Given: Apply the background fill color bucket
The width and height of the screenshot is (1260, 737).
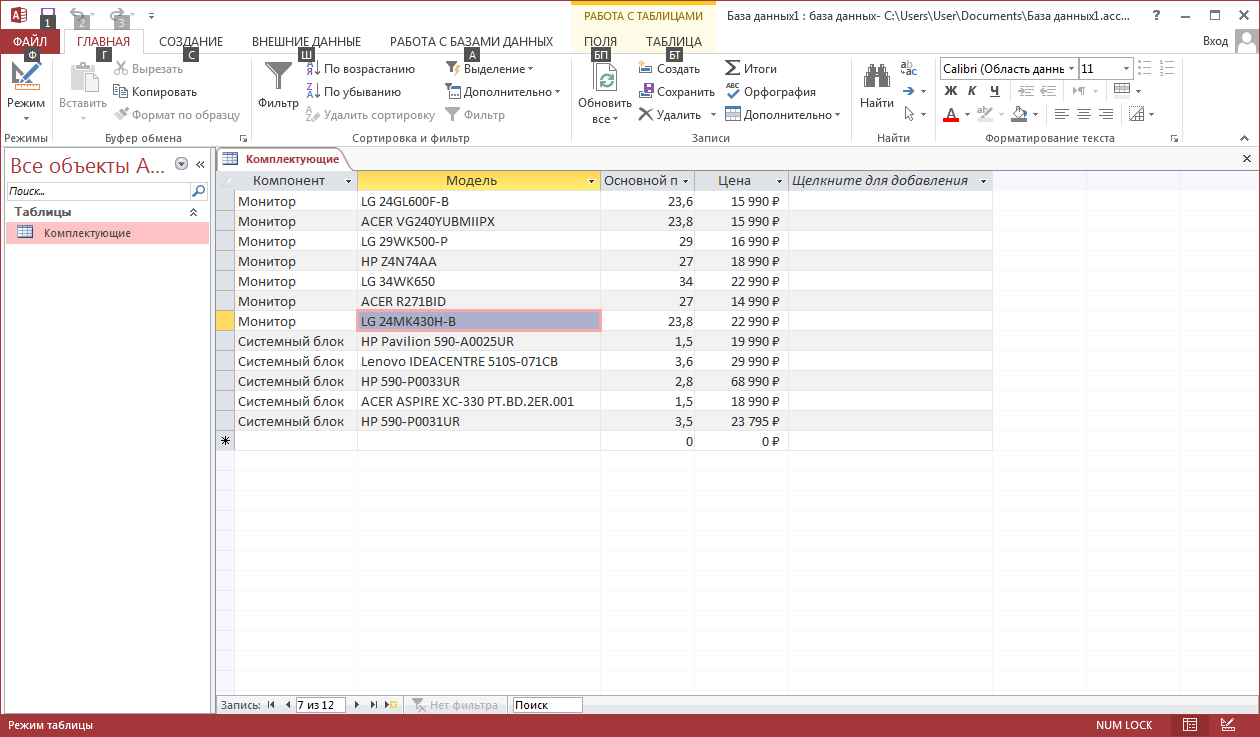Looking at the screenshot, I should pyautogui.click(x=1020, y=114).
